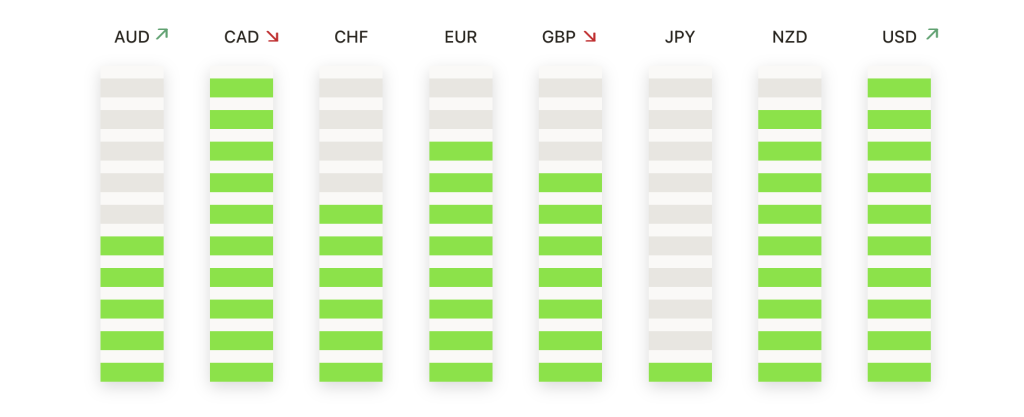Open the CHF currency heading
The height and width of the screenshot is (417, 1024).
pos(351,38)
